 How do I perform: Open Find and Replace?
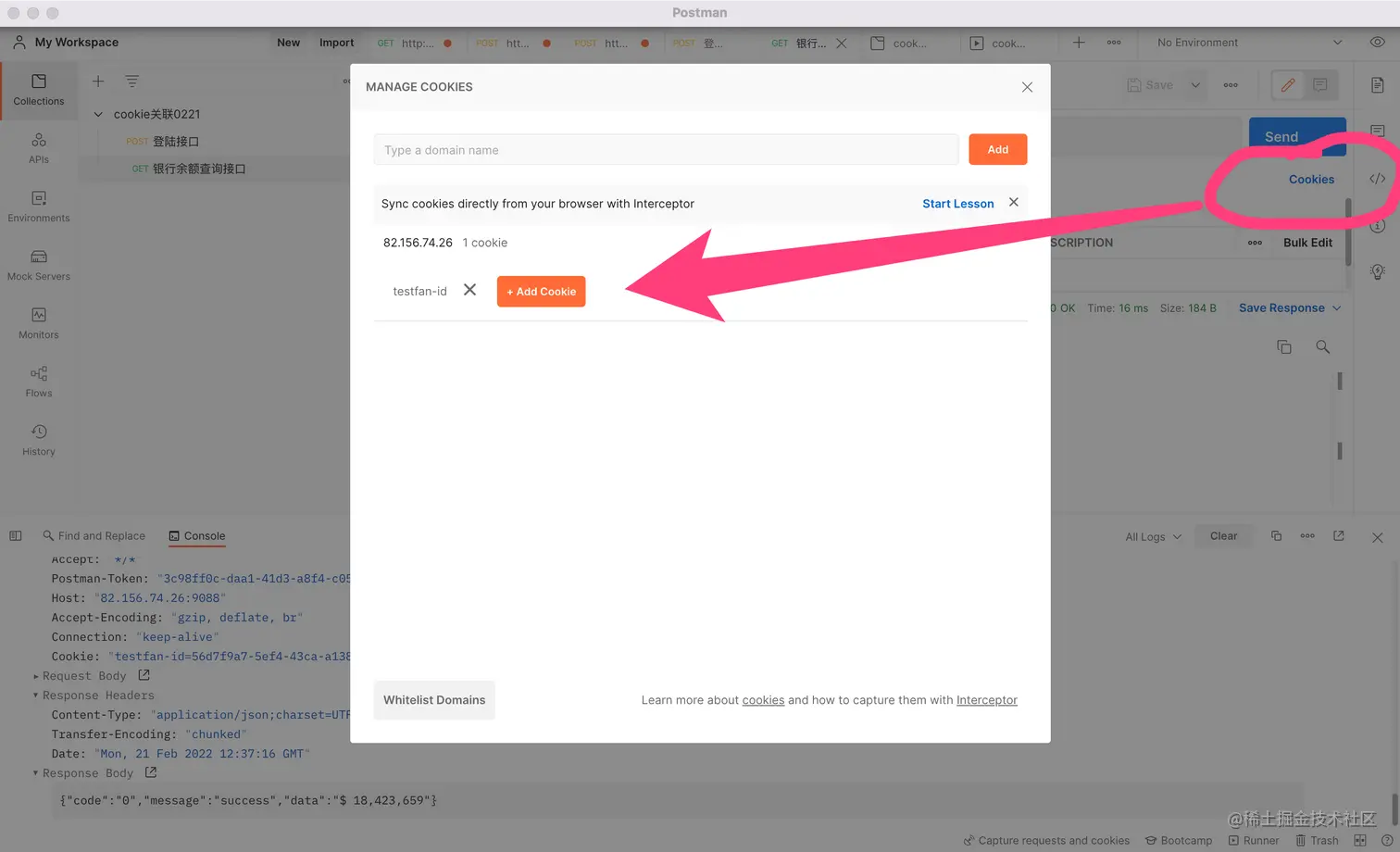[x=94, y=535]
